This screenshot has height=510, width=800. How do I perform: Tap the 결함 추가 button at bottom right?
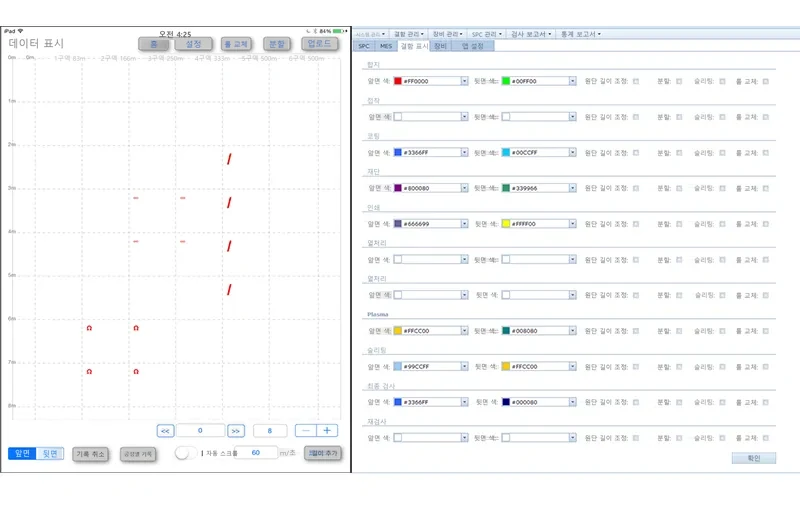pos(322,453)
